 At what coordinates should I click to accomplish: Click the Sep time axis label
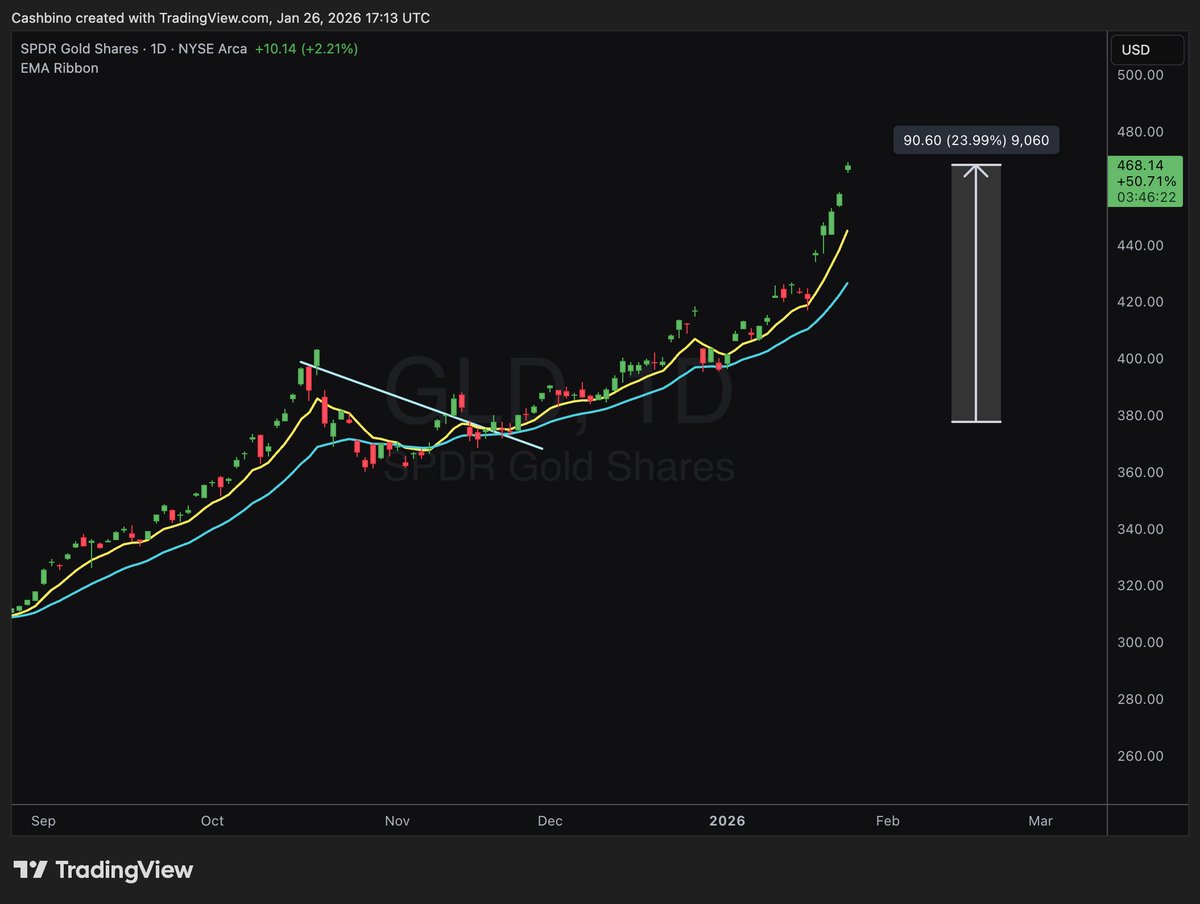point(43,821)
